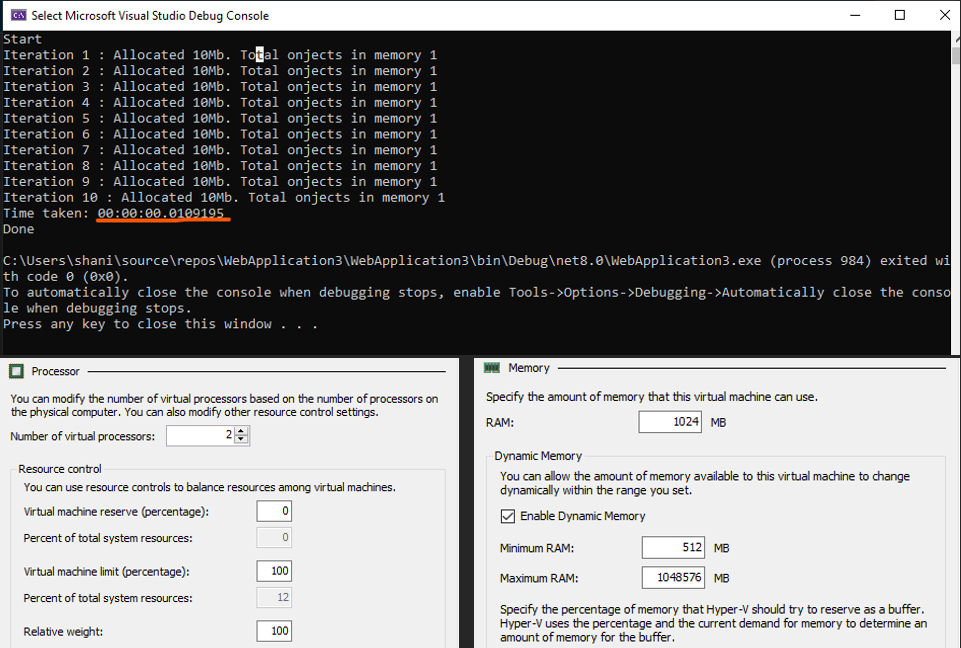Select the Virtual machine reserve percentage field
Screen dimensions: 961x648
click(x=273, y=511)
